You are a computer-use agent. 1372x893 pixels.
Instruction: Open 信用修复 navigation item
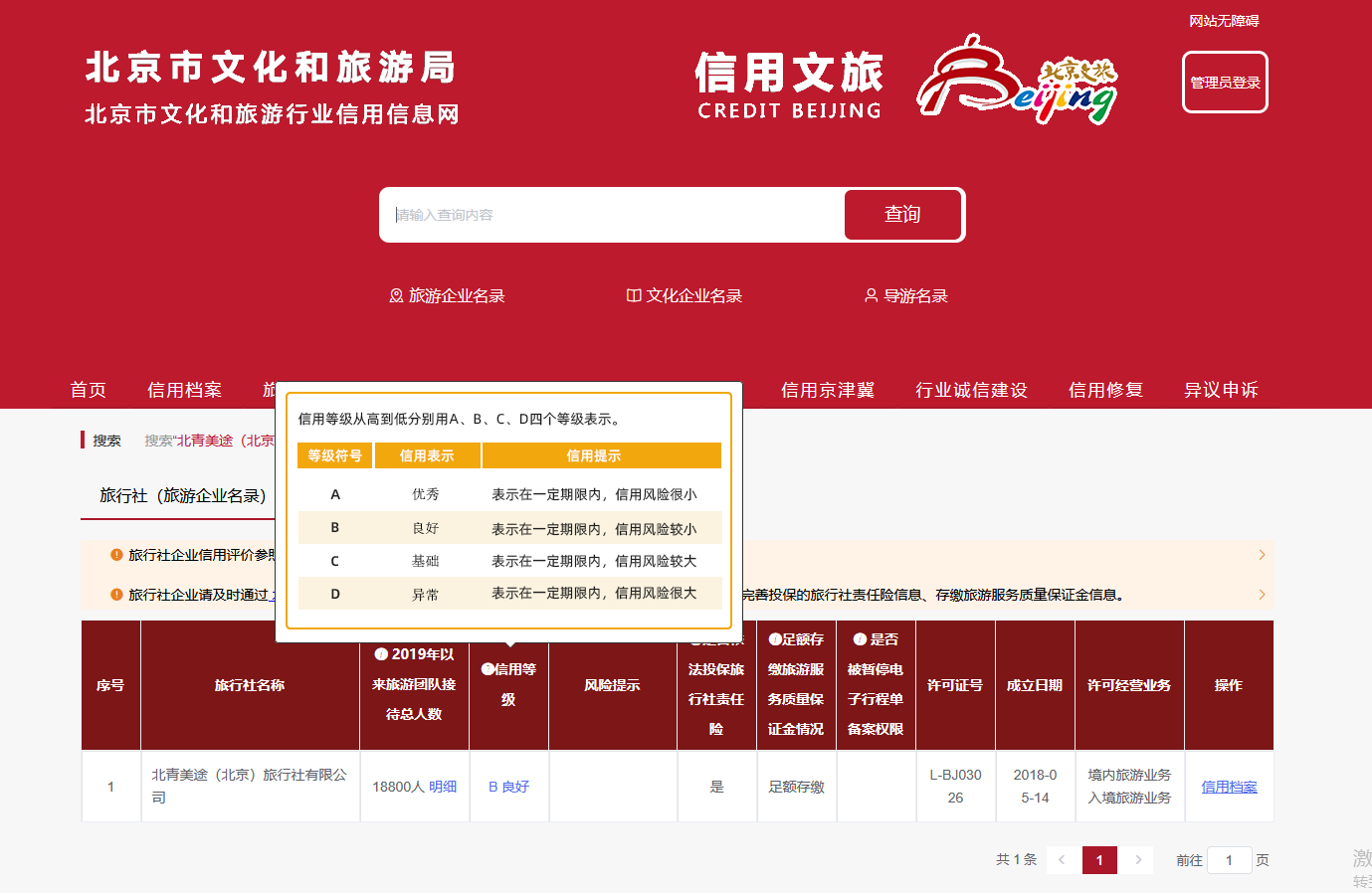(x=1106, y=390)
